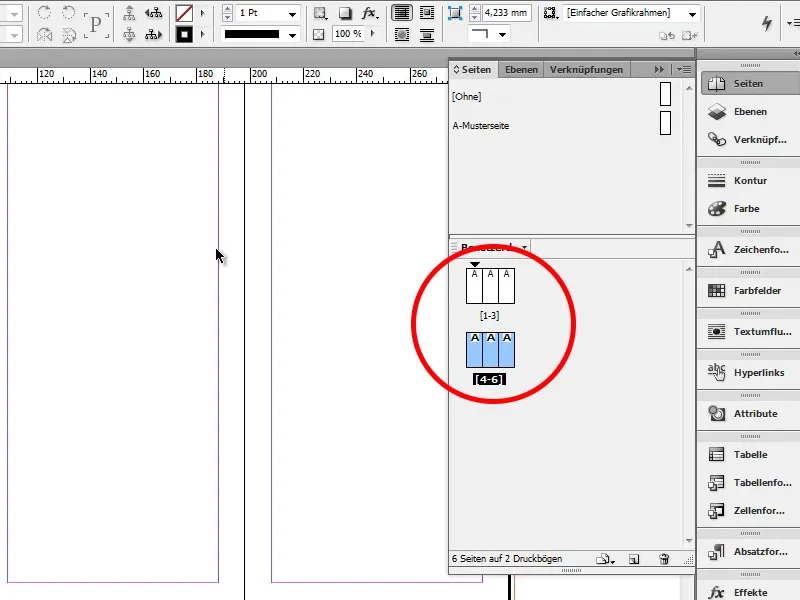Open the Kontur panel in dock
Viewport: 800px width, 600px height.
(x=750, y=181)
